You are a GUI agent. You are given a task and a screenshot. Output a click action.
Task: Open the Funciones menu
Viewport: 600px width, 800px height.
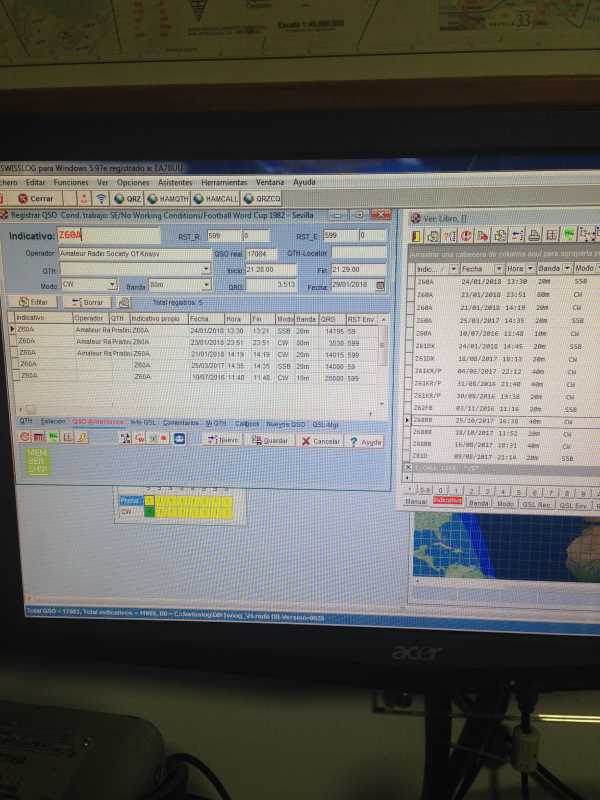click(71, 182)
